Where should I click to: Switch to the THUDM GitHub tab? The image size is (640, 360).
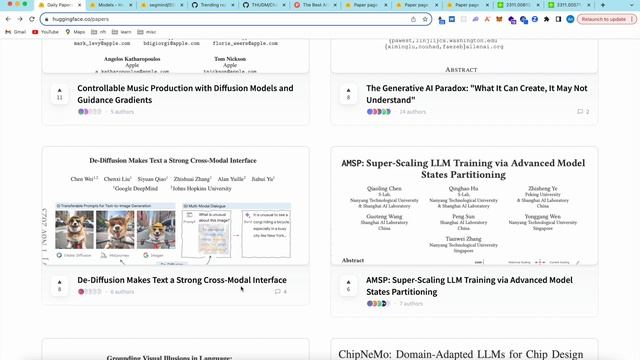tap(264, 5)
